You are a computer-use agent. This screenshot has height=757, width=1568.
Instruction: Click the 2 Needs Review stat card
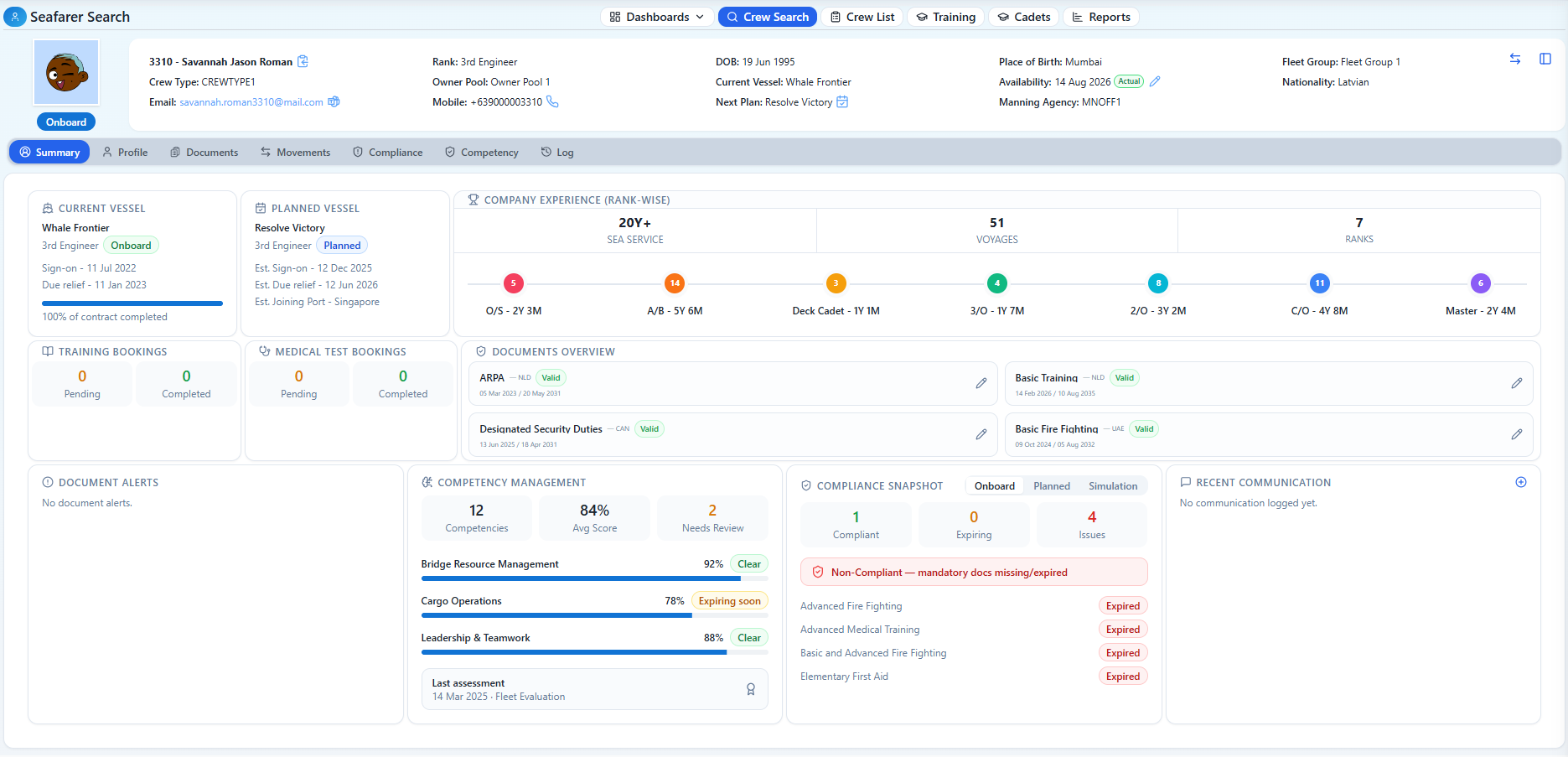tap(712, 518)
